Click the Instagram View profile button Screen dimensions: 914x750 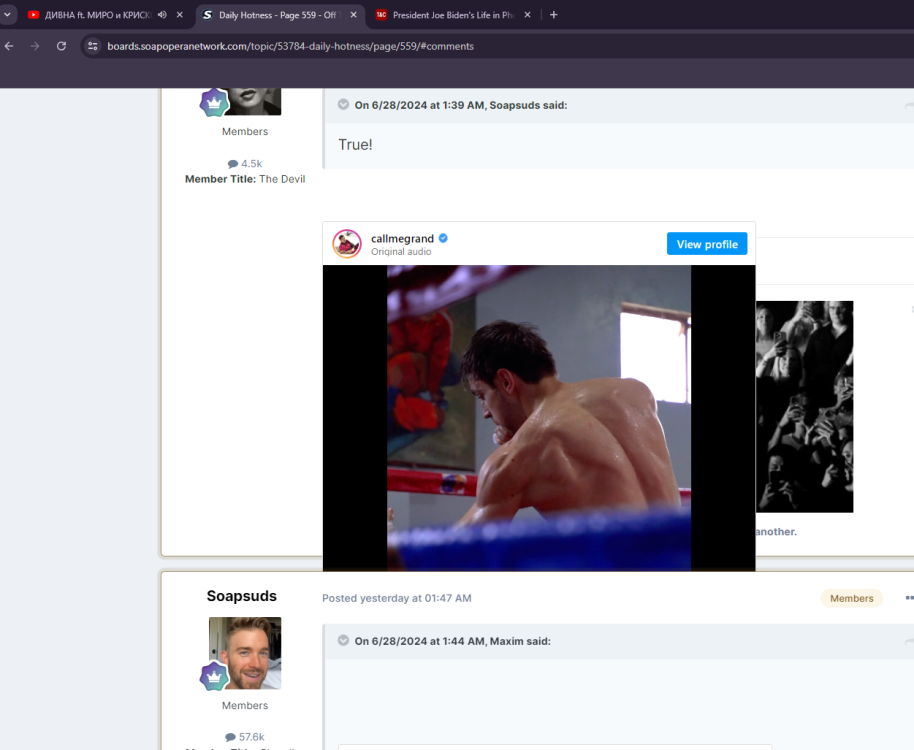tap(706, 244)
